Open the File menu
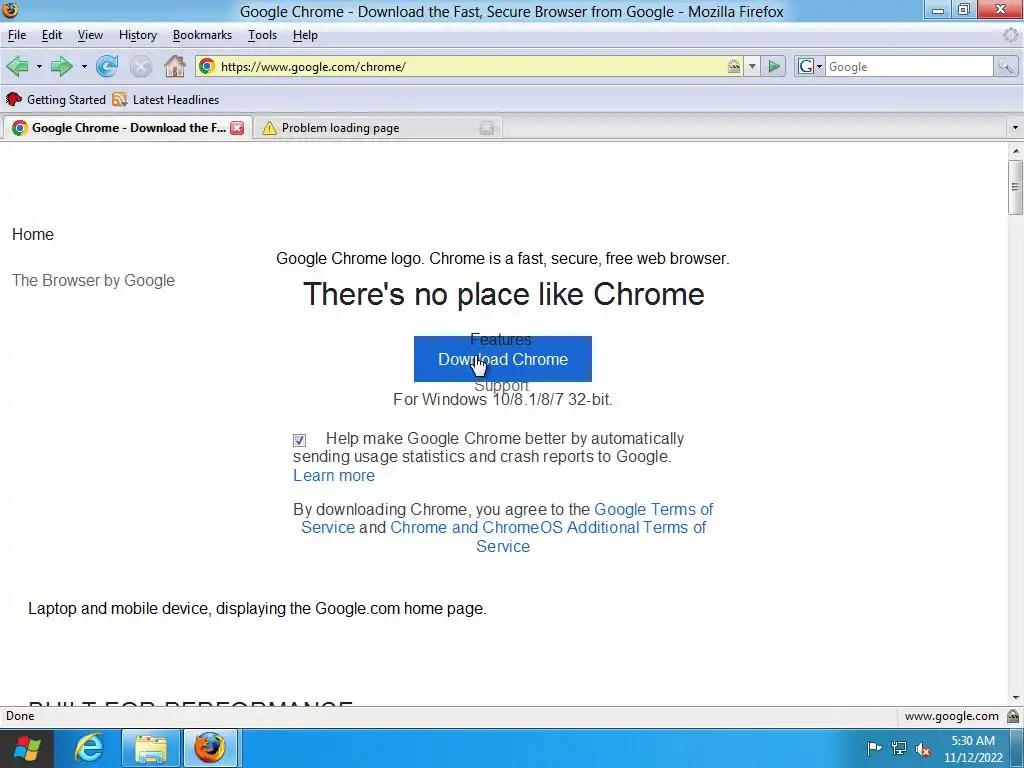This screenshot has height=768, width=1024. coord(17,35)
